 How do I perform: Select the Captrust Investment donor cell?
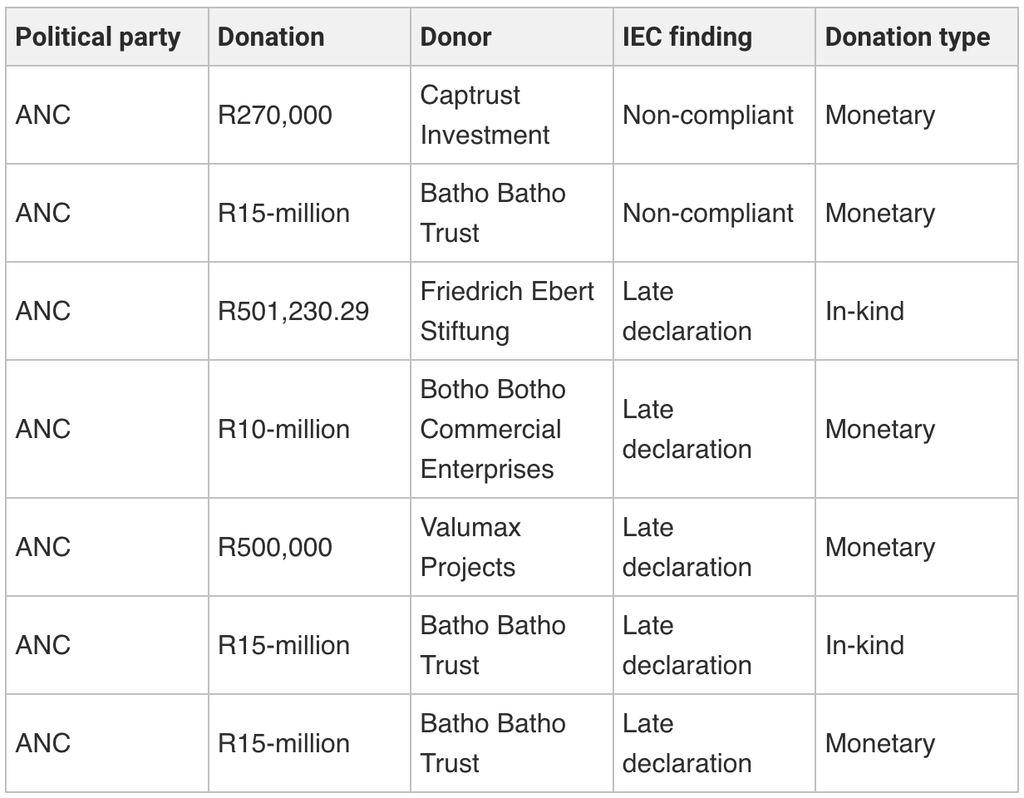512,115
